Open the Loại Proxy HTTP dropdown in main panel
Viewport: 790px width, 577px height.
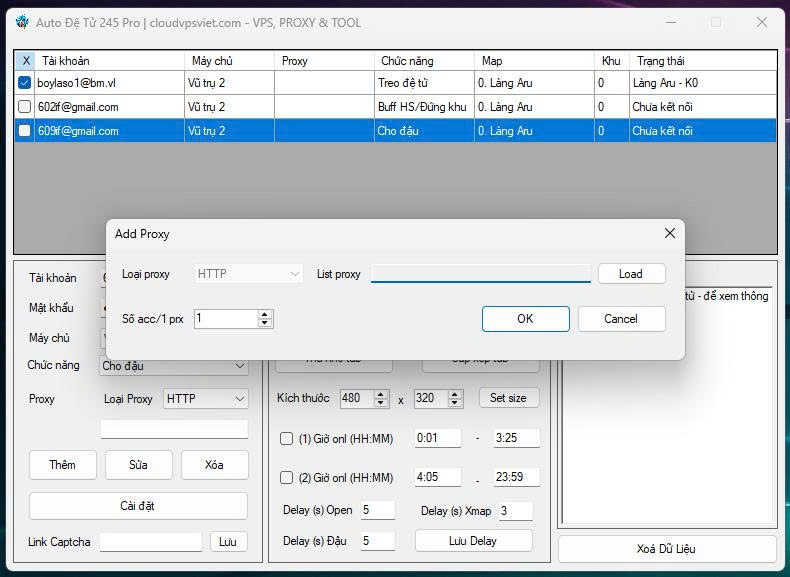pyautogui.click(x=206, y=399)
